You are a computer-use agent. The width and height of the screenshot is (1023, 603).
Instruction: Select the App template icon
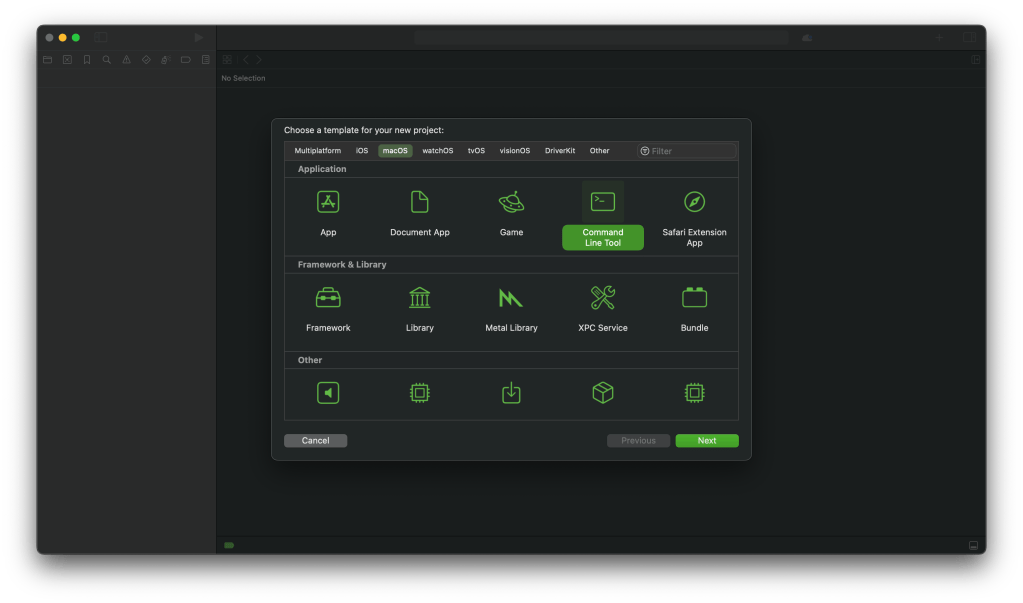[x=328, y=203]
